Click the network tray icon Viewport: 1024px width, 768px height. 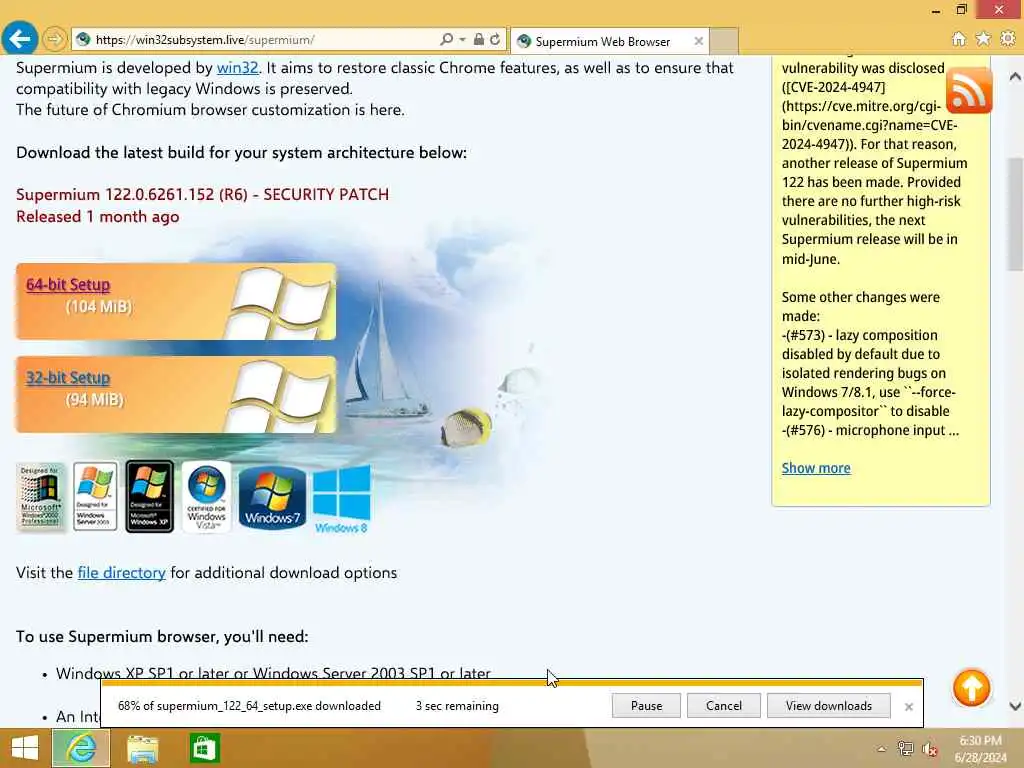click(x=905, y=749)
